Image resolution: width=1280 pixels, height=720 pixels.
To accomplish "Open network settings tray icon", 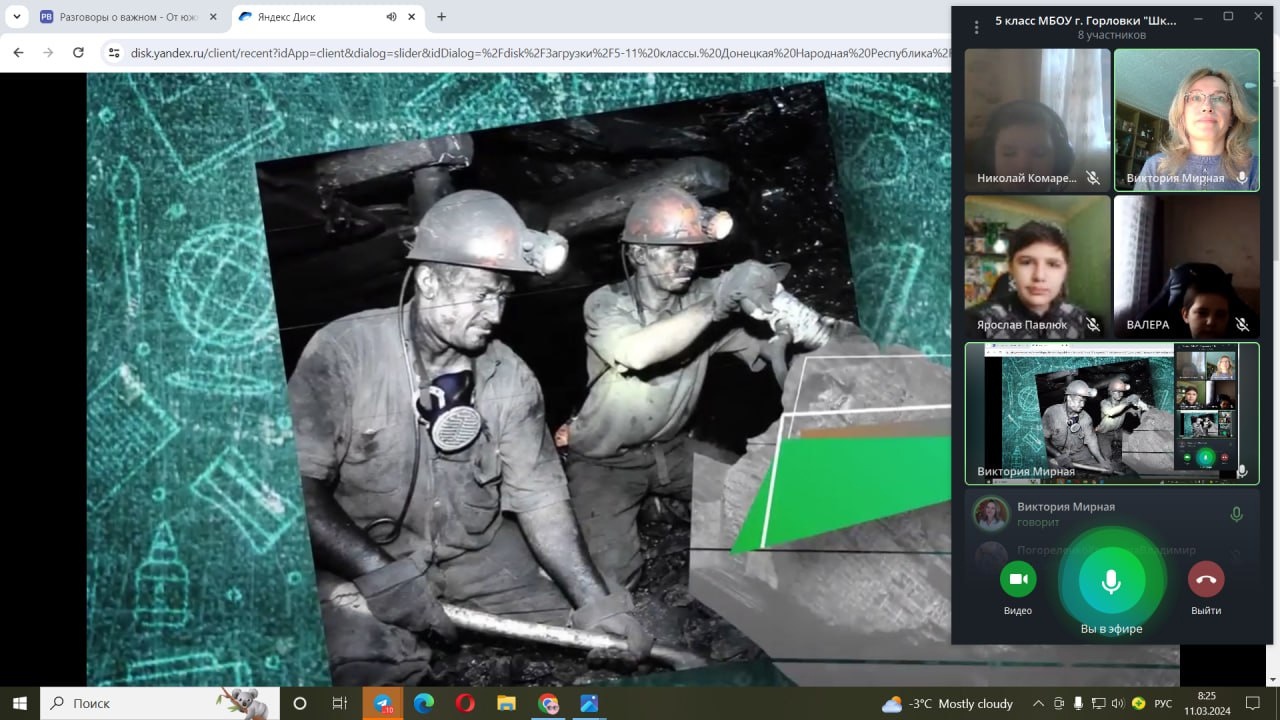I will point(1098,703).
